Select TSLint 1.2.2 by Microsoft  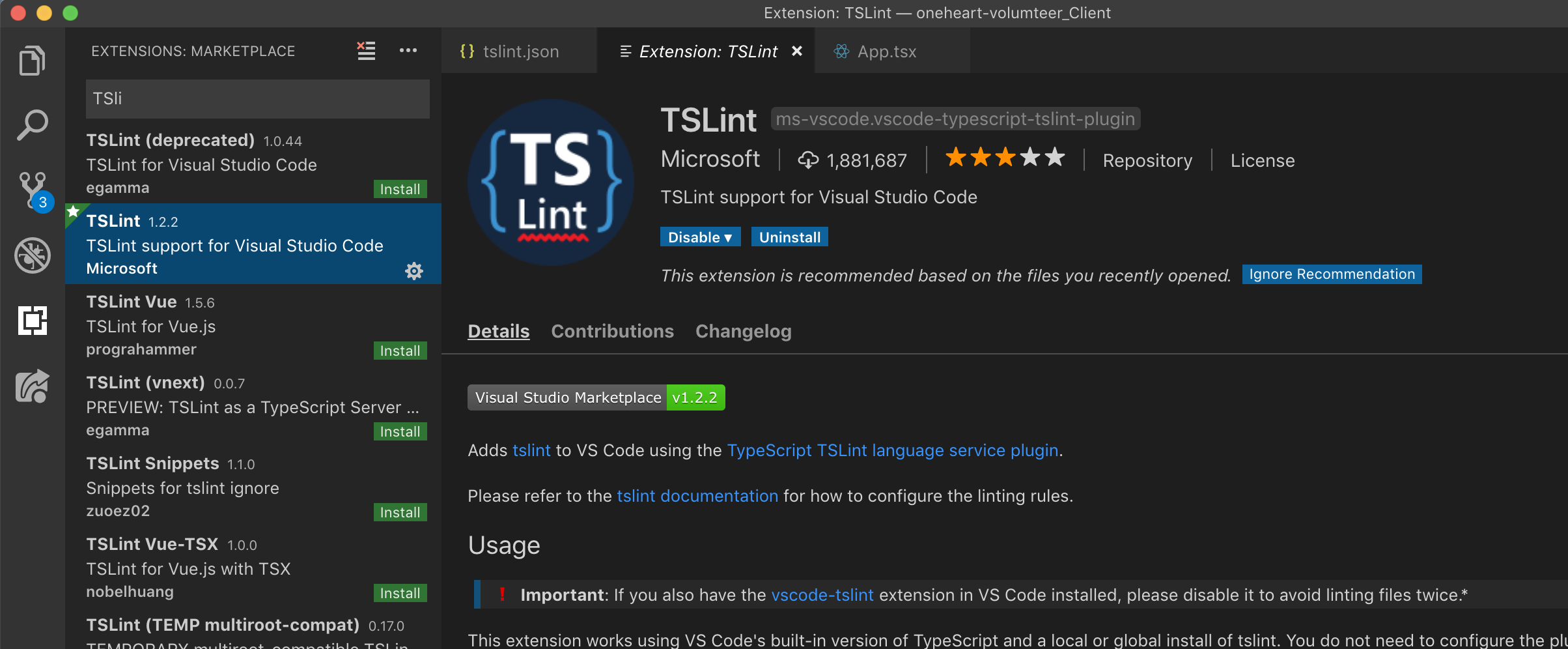pos(253,244)
